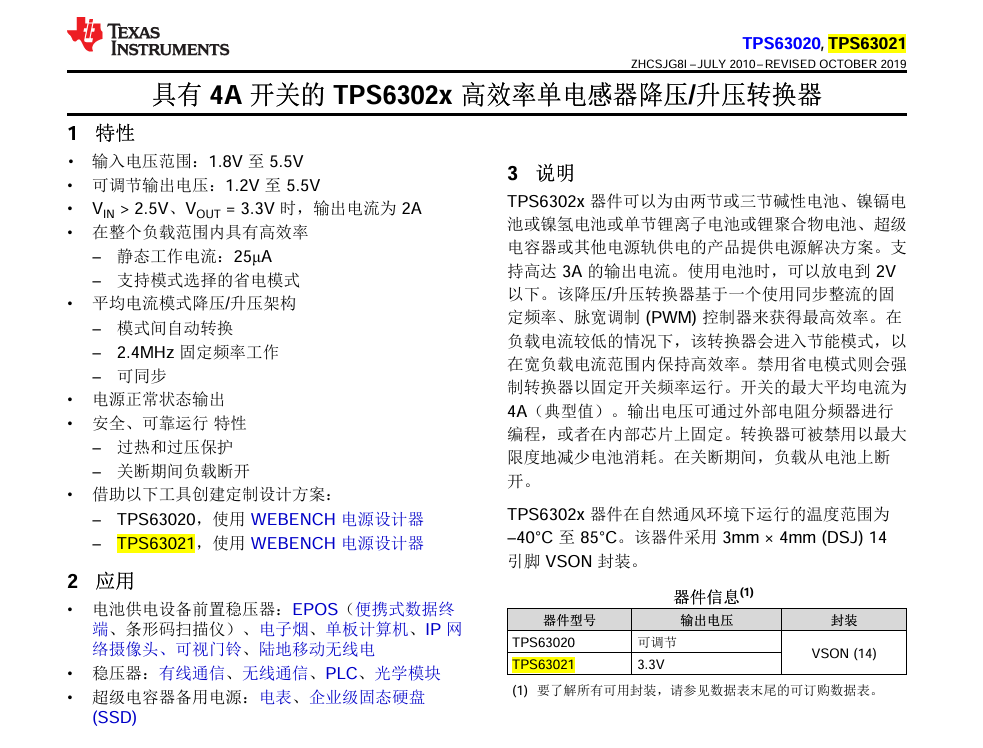
Task: Click the Texas Instruments logo
Action: 148,37
